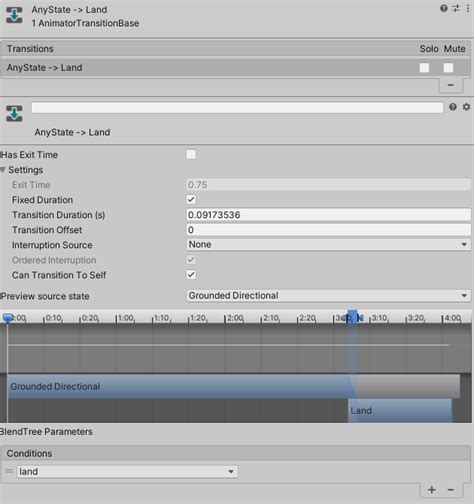Click the Mute column header

tap(454, 49)
